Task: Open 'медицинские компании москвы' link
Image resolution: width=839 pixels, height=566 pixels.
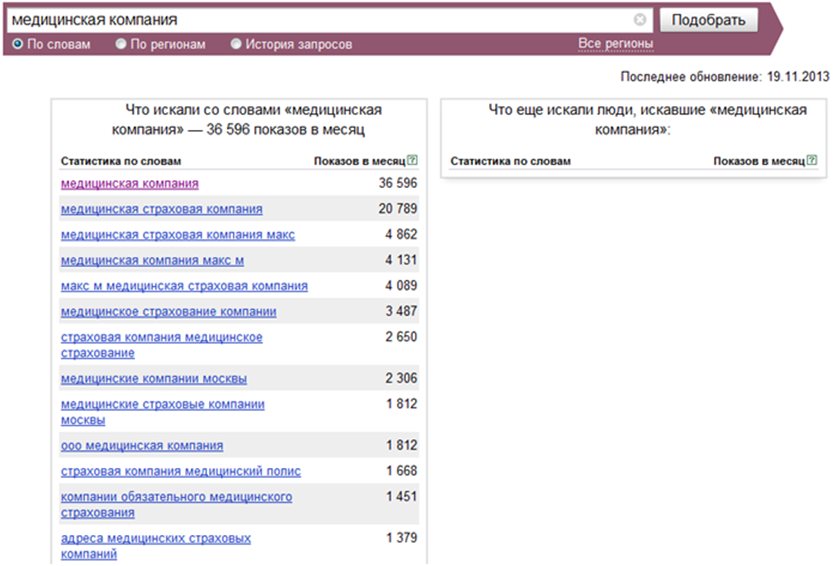Action: point(154,379)
